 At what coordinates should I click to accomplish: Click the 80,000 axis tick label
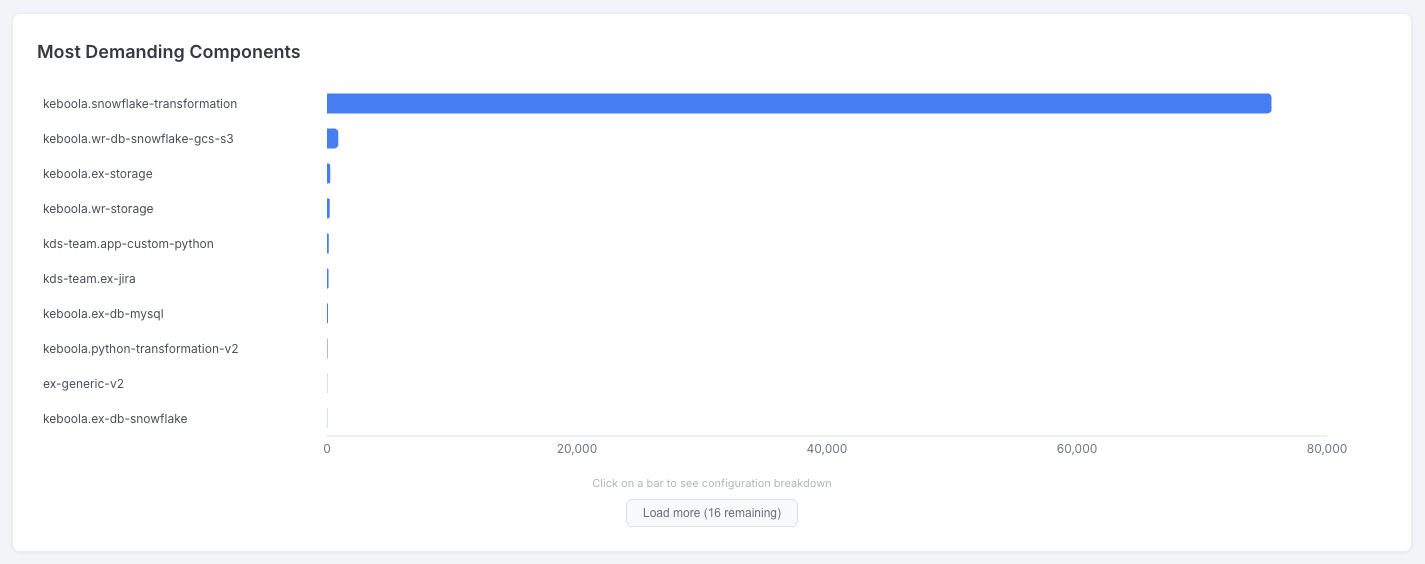tap(1326, 449)
